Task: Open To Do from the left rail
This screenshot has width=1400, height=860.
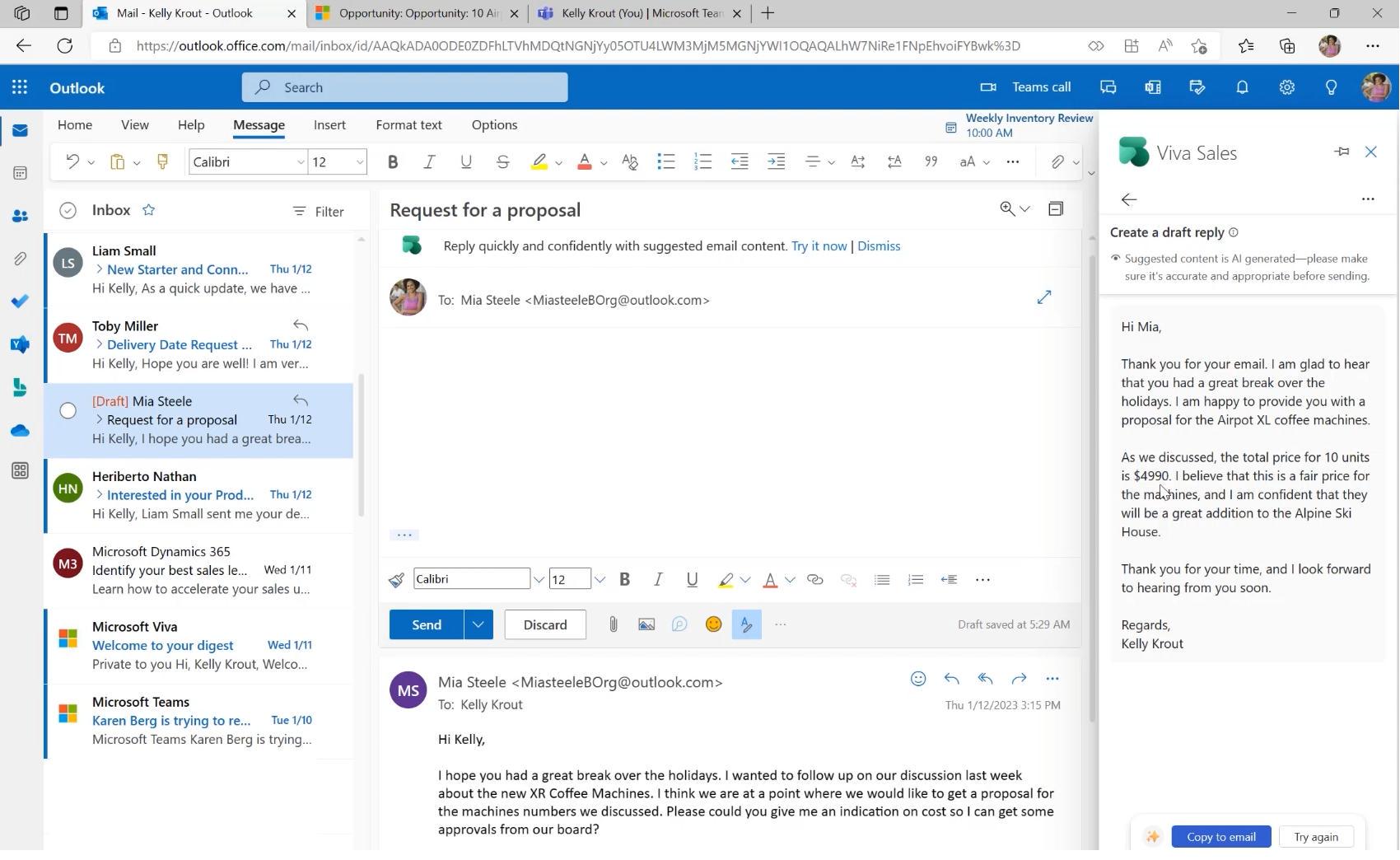Action: coord(20,301)
